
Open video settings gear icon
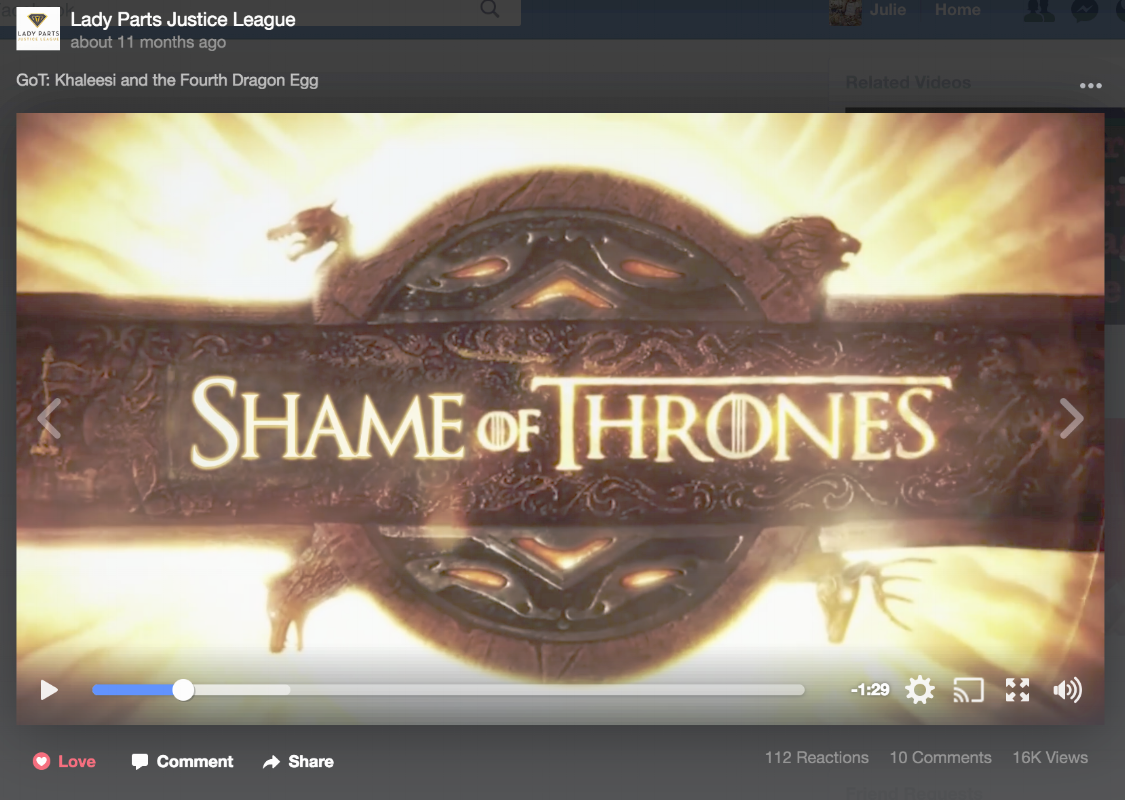coord(920,690)
